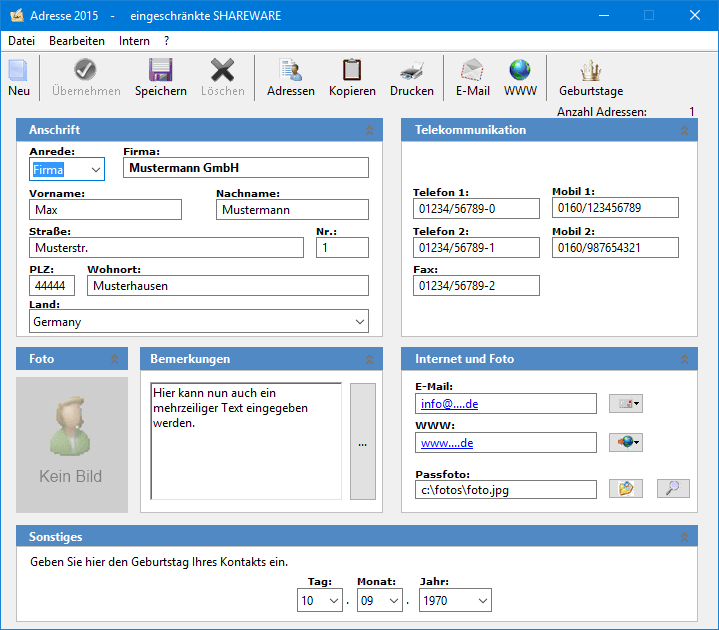Viewport: 719px width, 630px height.
Task: Click the Nachname field
Action: coord(293,210)
